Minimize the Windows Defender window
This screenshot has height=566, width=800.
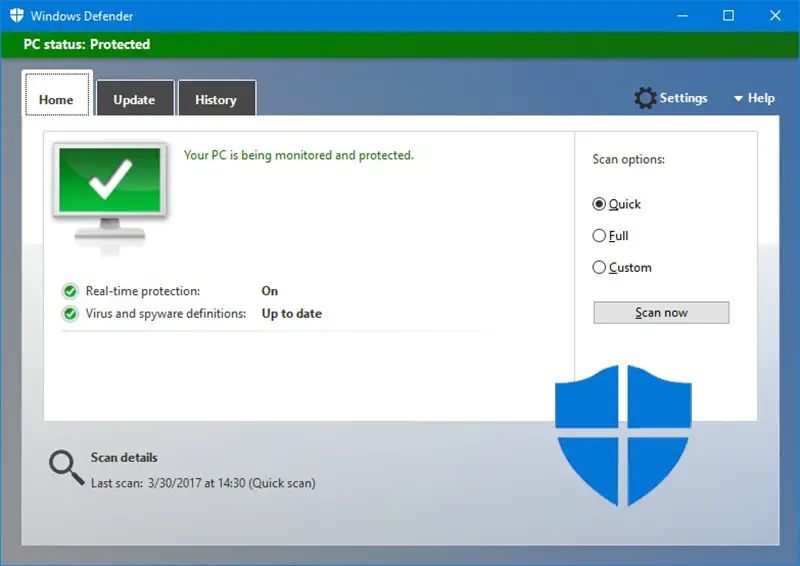682,16
